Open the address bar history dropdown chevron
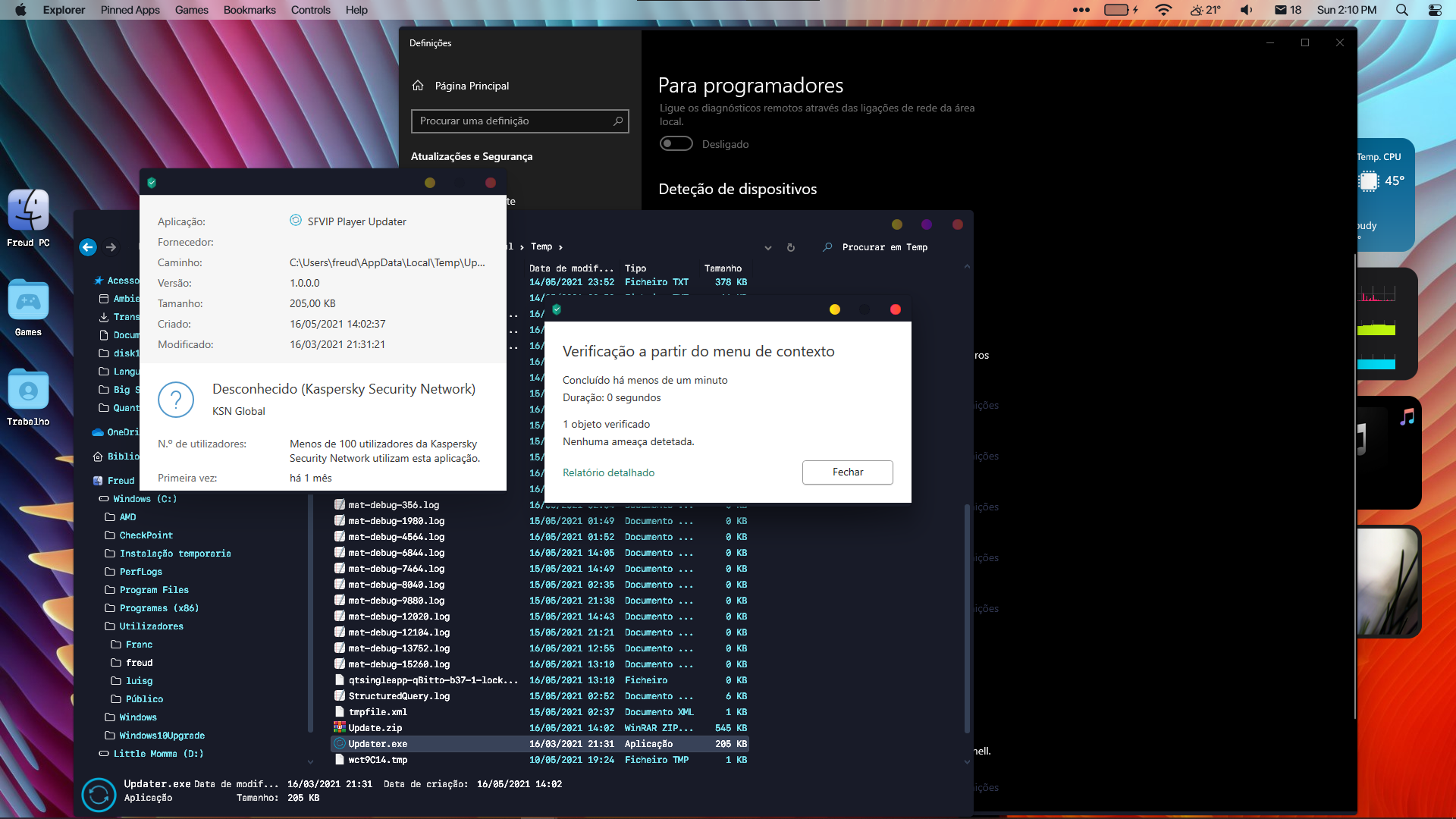 (x=768, y=247)
